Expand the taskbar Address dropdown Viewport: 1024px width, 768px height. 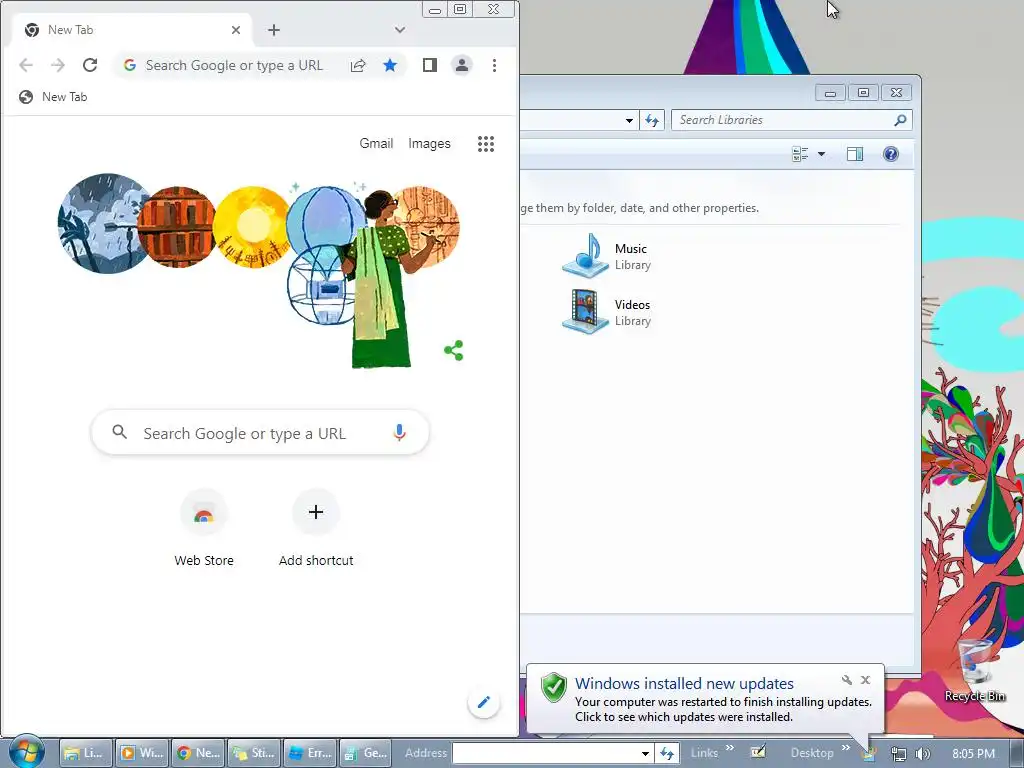[x=645, y=754]
